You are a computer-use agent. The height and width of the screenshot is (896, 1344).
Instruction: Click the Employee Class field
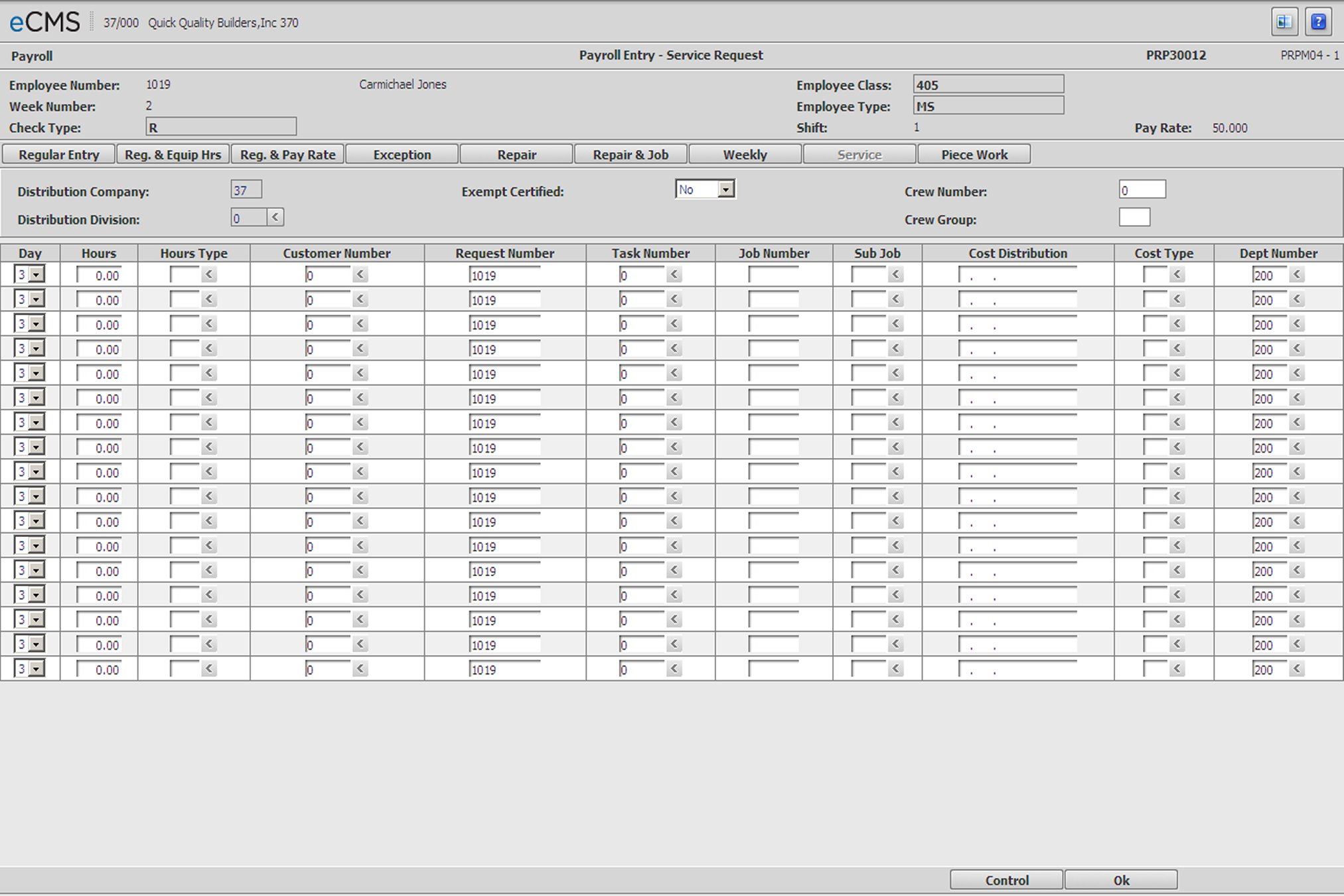click(988, 84)
